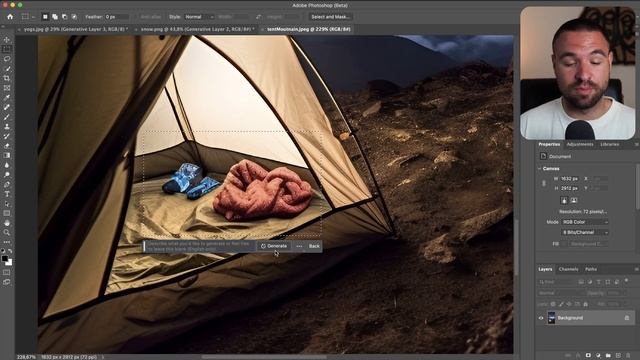
Task: Click Create new layer icon in Layers footer
Action: 618,356
